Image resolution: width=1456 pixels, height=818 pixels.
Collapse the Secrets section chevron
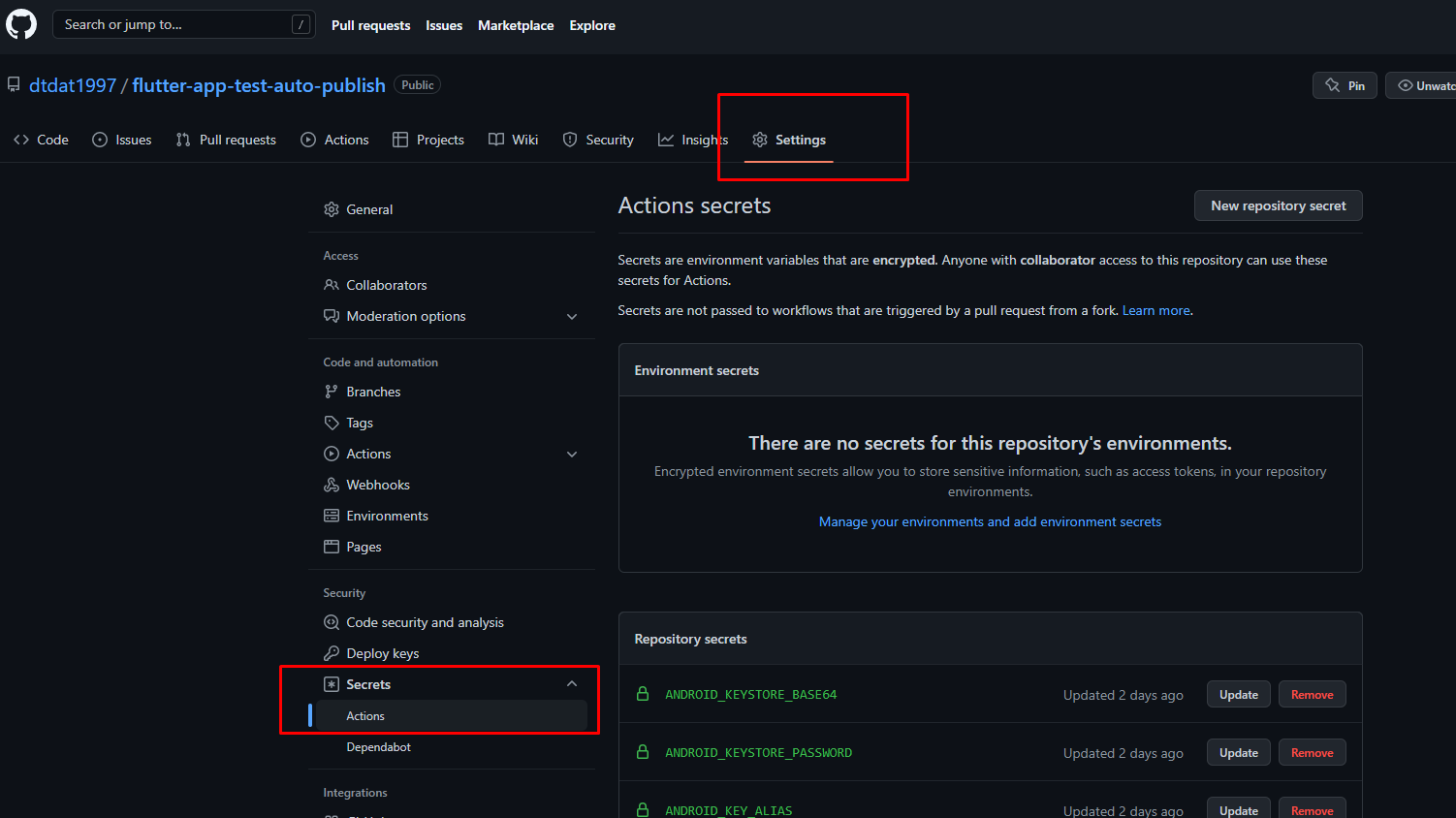coord(572,684)
